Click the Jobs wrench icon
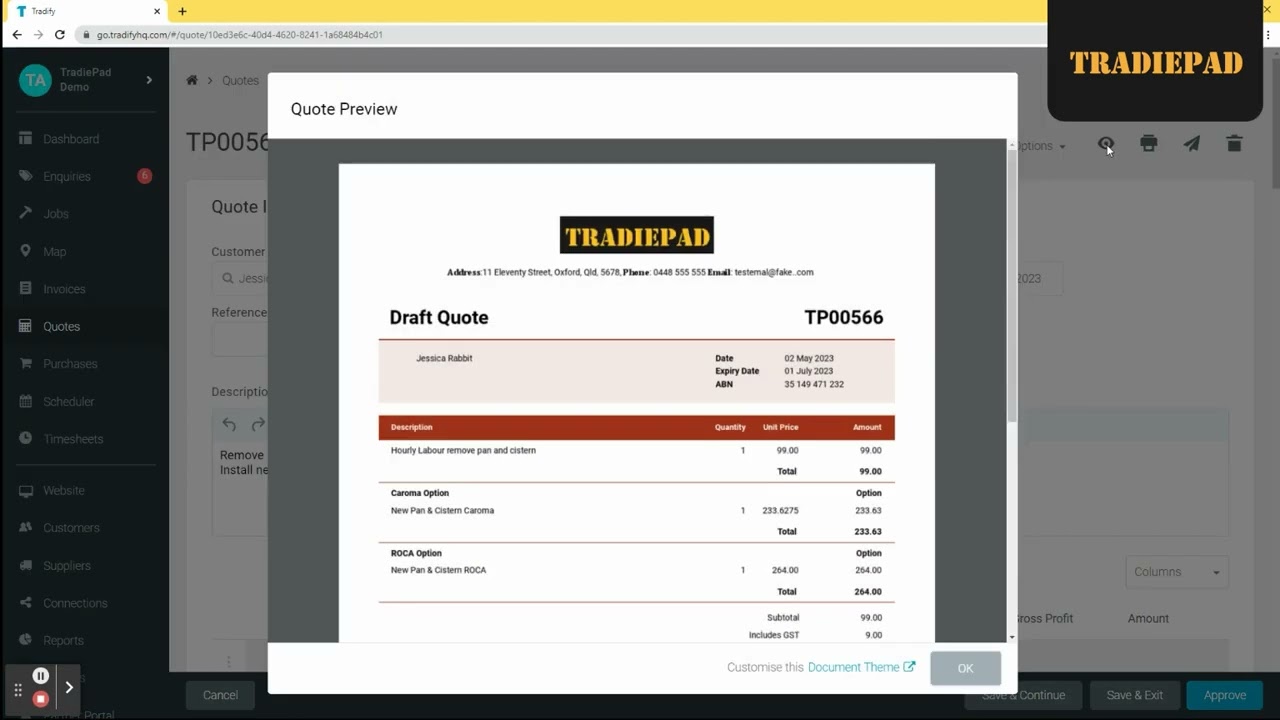 pos(26,213)
